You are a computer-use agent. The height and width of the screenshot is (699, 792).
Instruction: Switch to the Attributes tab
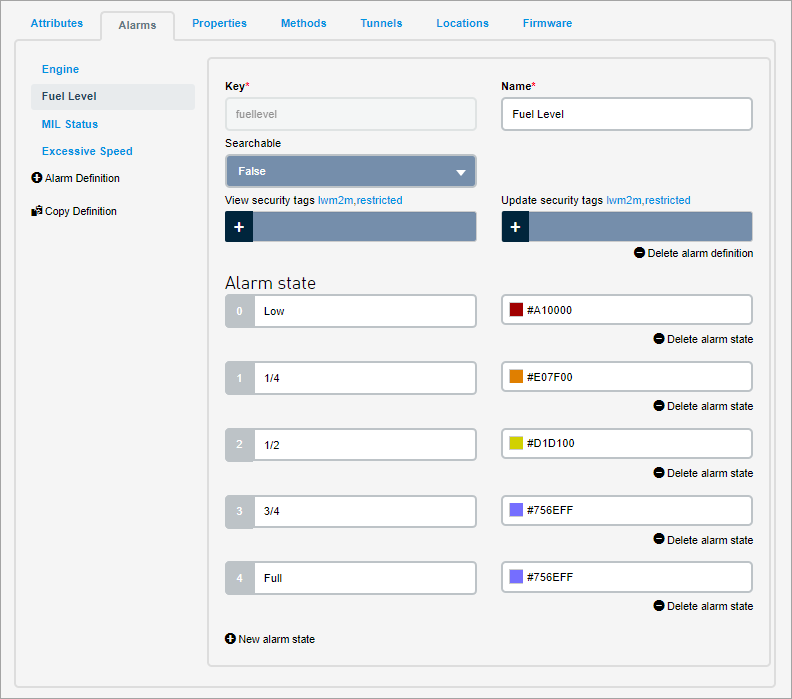(x=57, y=23)
